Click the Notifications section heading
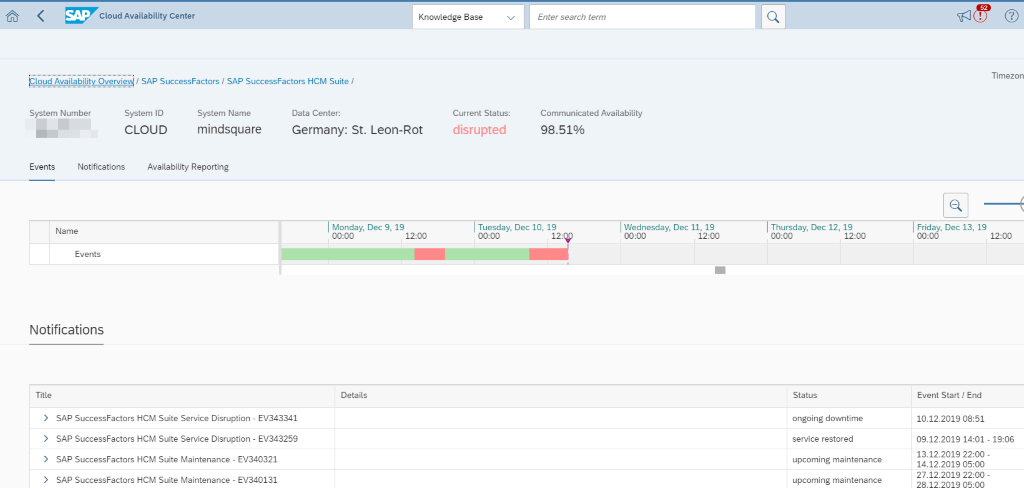Viewport: 1024px width, 488px height. tap(67, 329)
